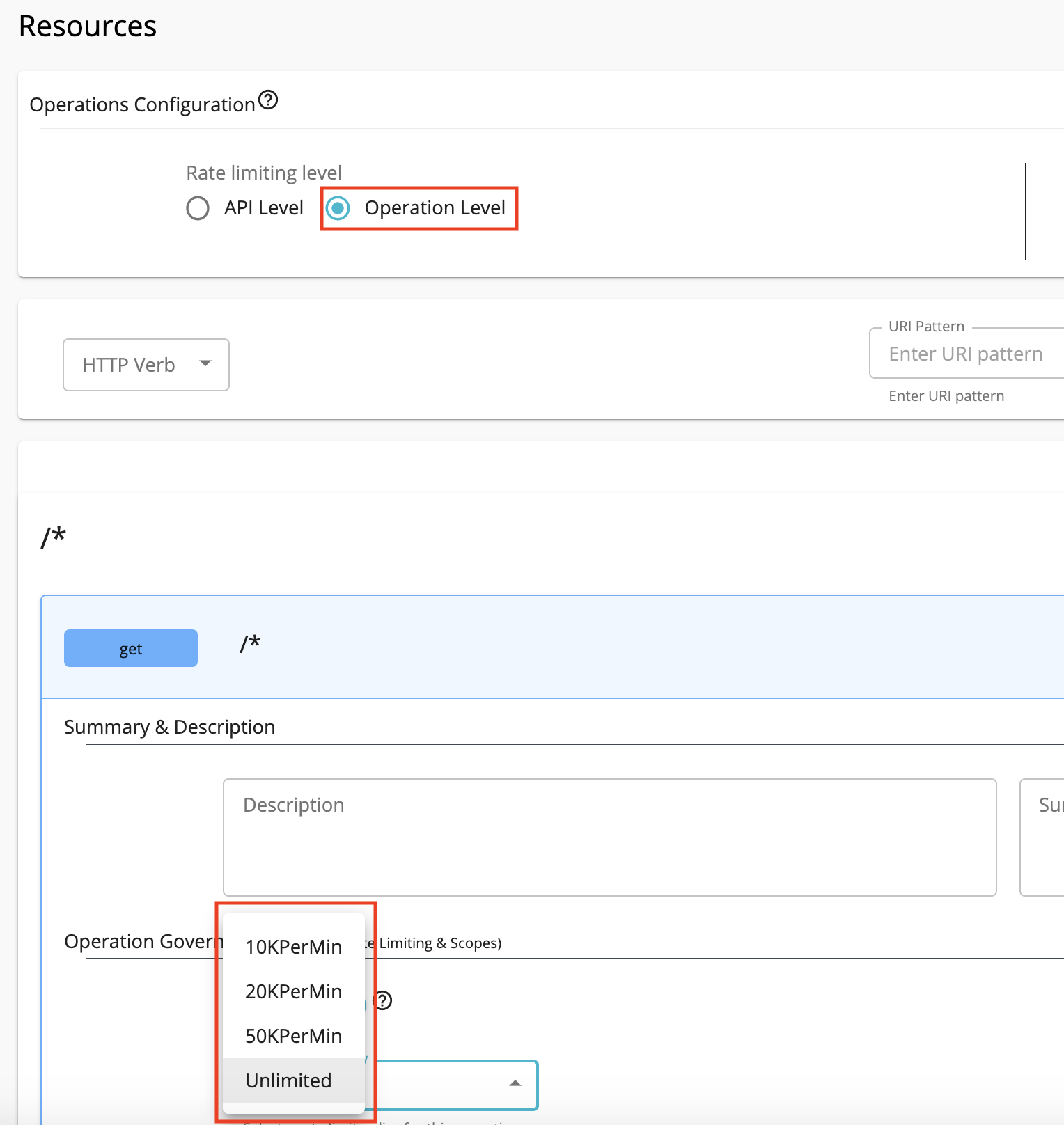Select Unlimited in the rate limit menu
Viewport: 1064px width, 1125px height.
(289, 1080)
